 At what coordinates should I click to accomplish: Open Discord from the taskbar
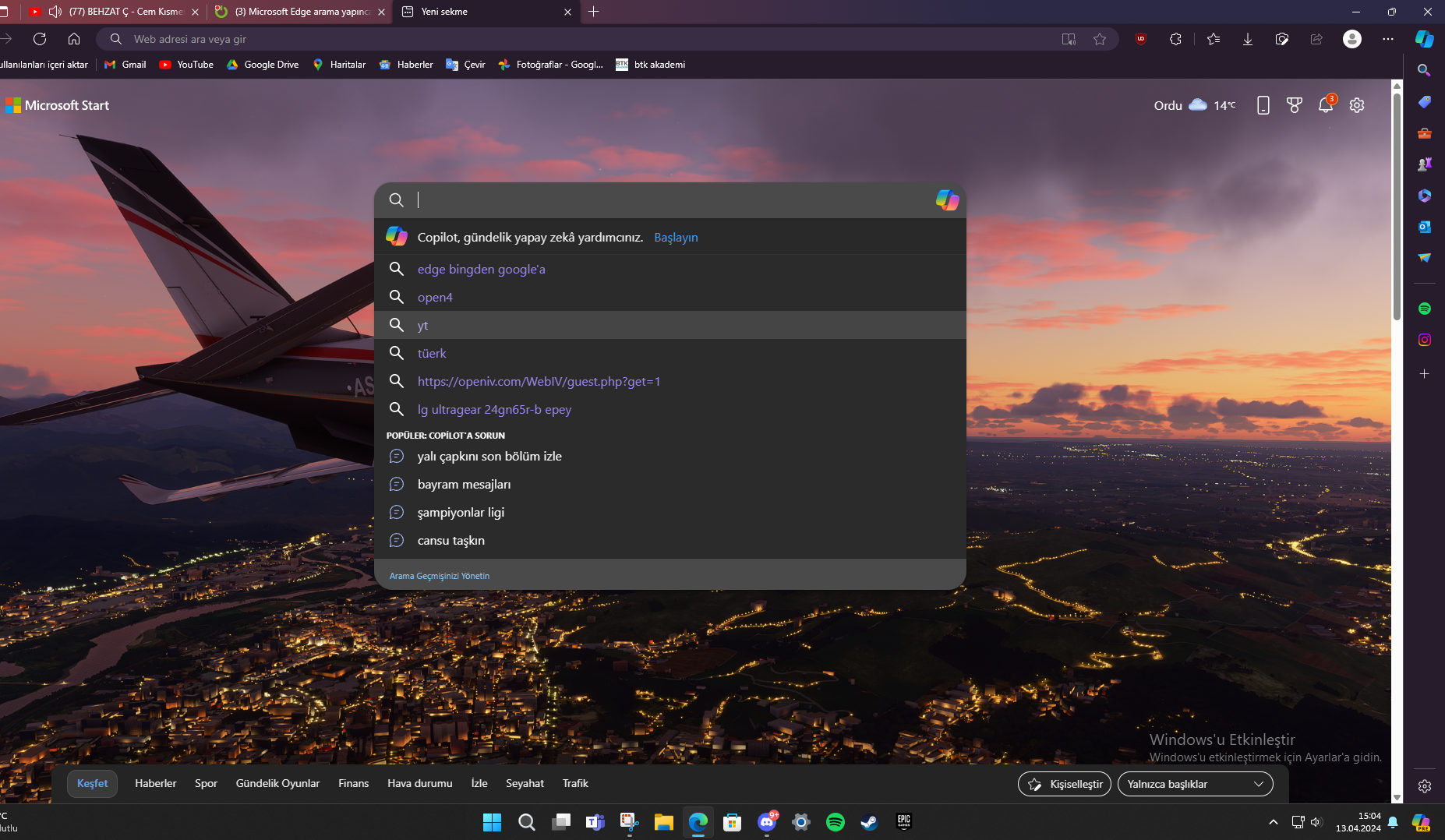767,822
